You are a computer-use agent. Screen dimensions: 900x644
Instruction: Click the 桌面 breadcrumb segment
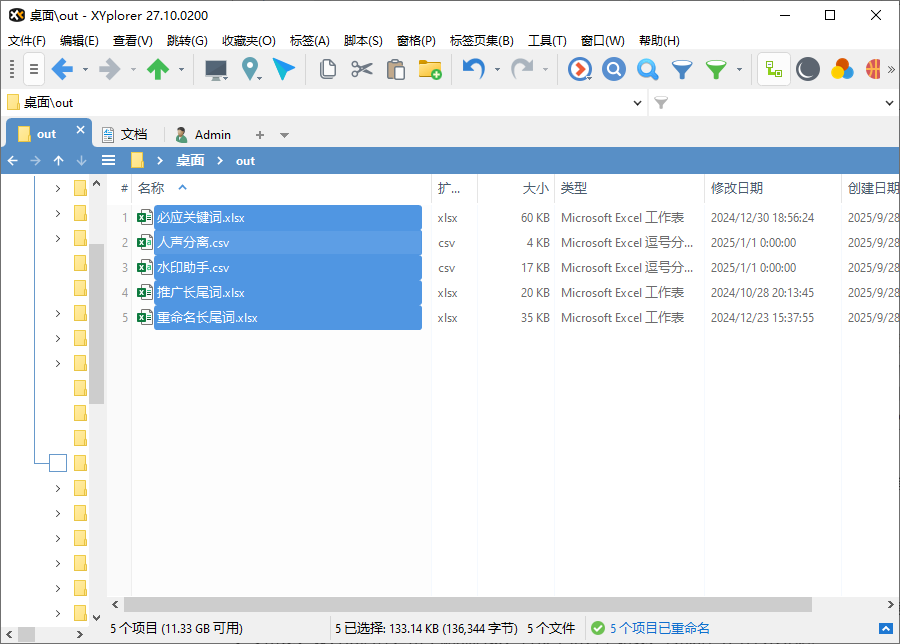190,160
